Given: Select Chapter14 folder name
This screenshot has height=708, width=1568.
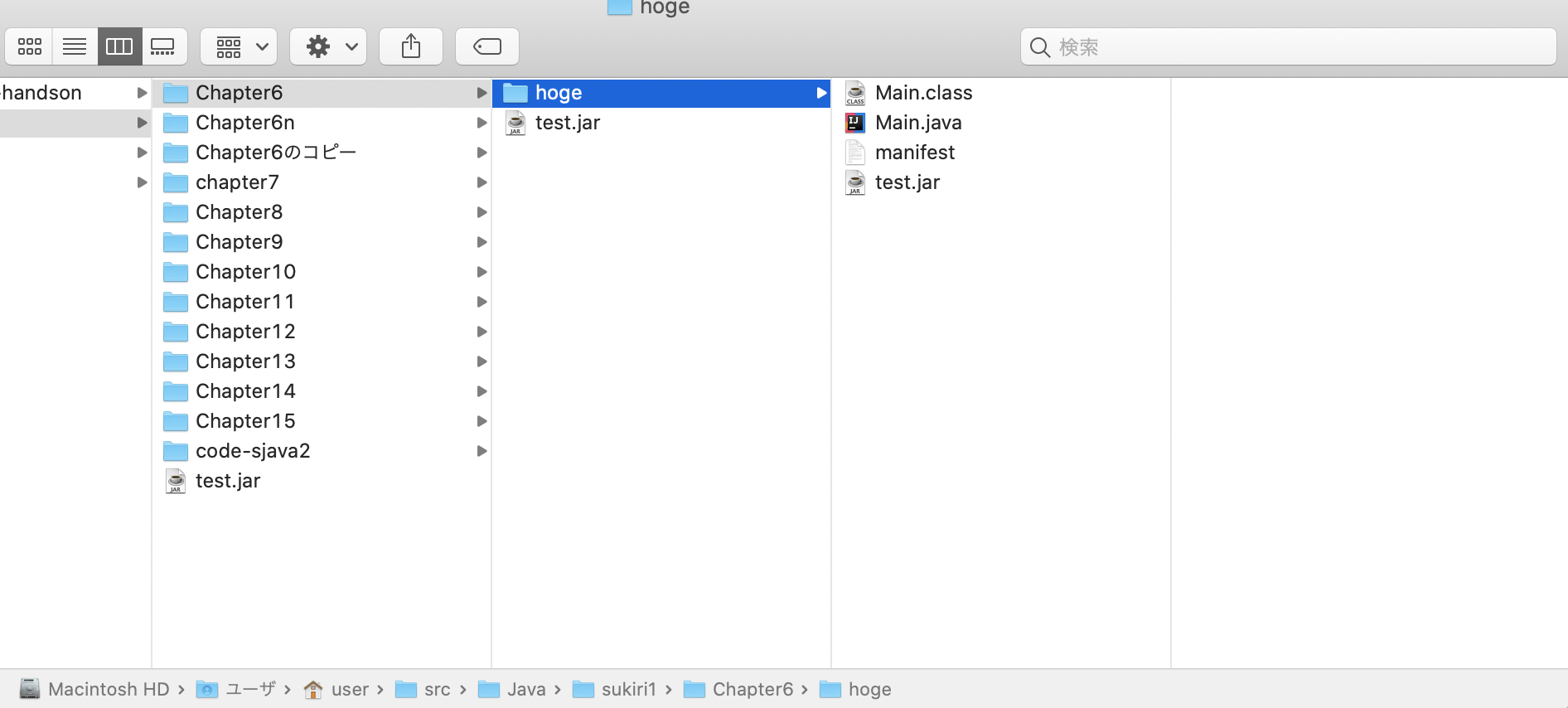Looking at the screenshot, I should tap(245, 391).
